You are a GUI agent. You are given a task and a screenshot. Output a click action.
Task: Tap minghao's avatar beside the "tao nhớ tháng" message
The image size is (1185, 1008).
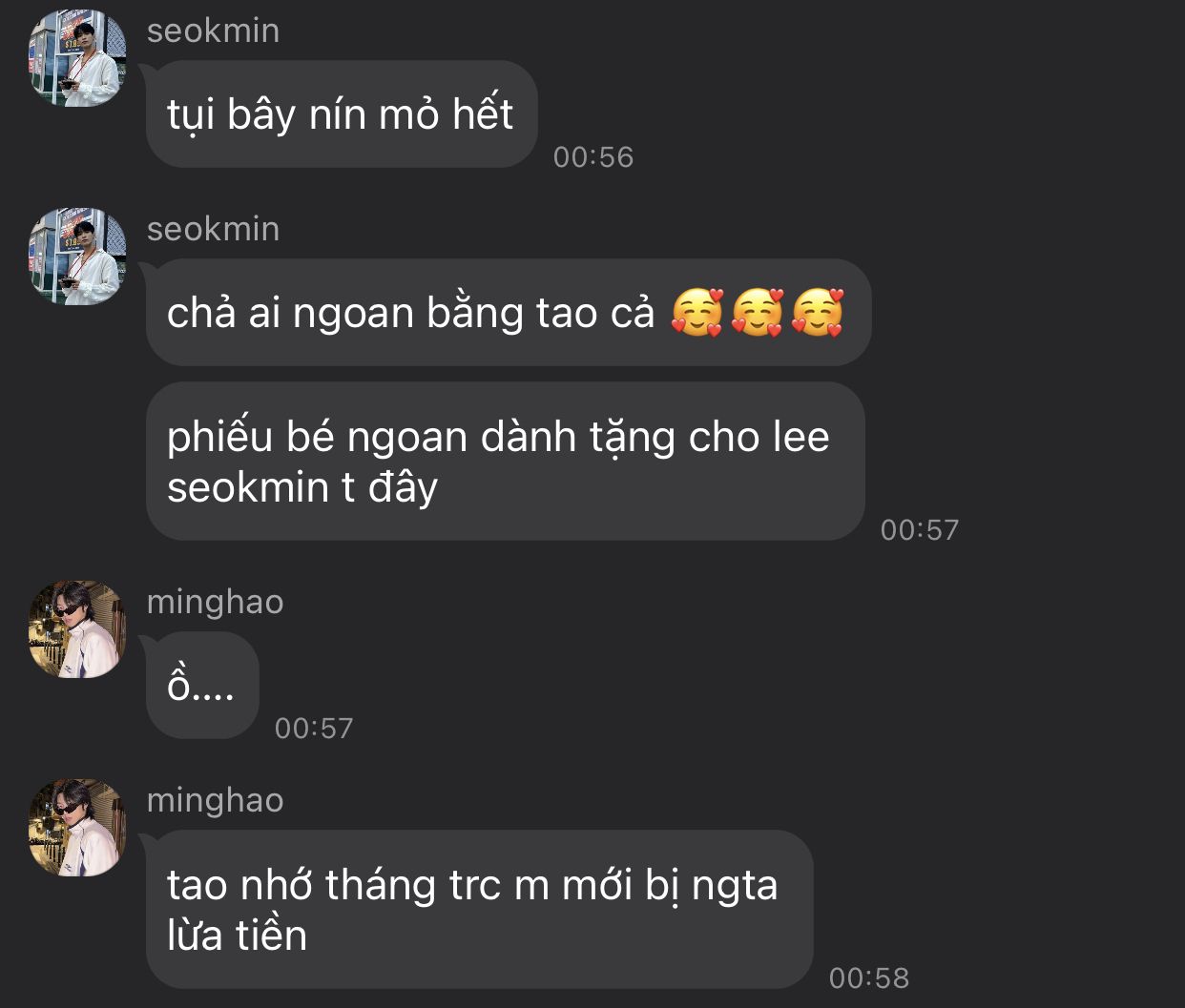pyautogui.click(x=77, y=828)
